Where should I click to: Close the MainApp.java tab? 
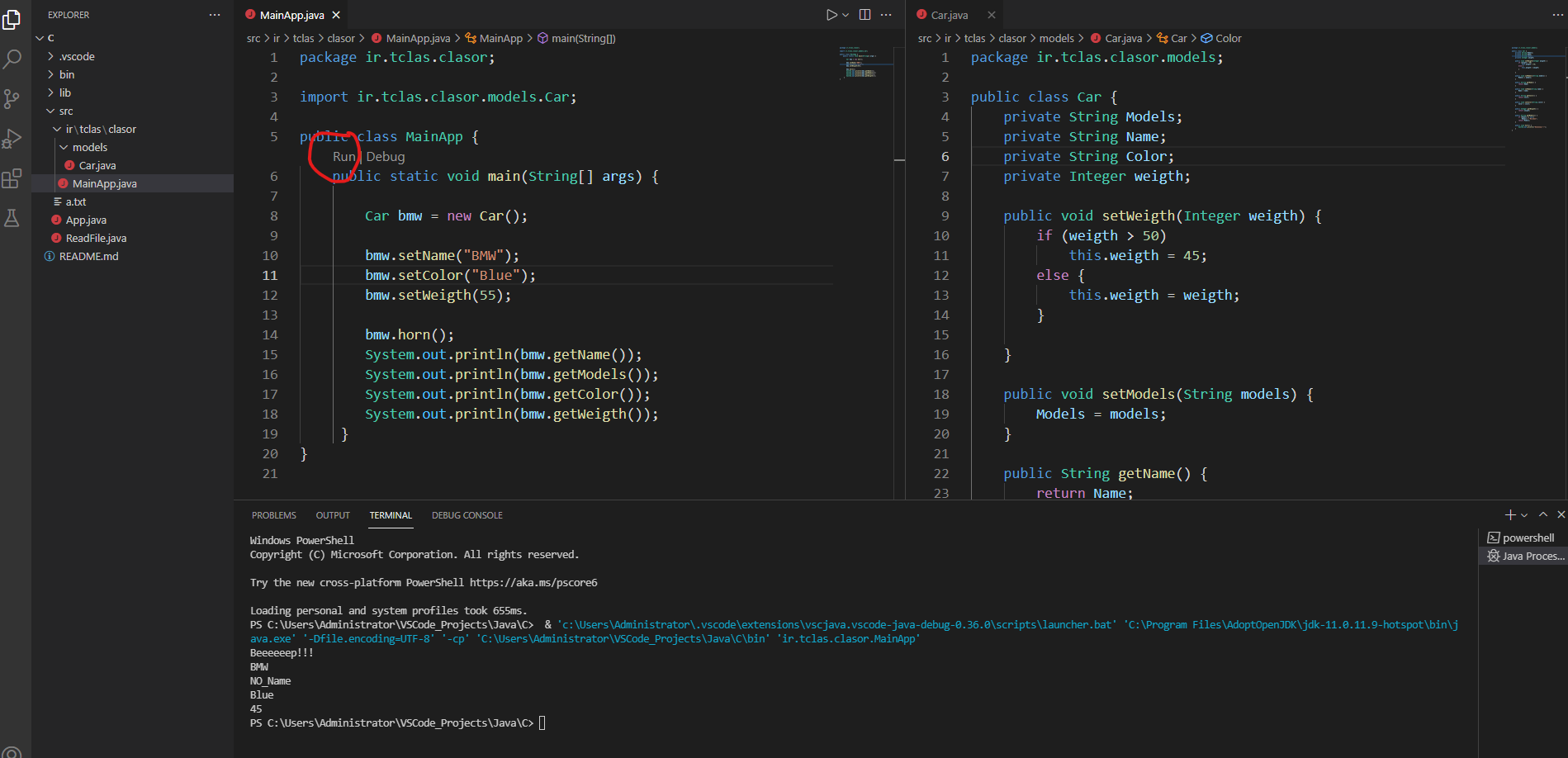click(336, 15)
